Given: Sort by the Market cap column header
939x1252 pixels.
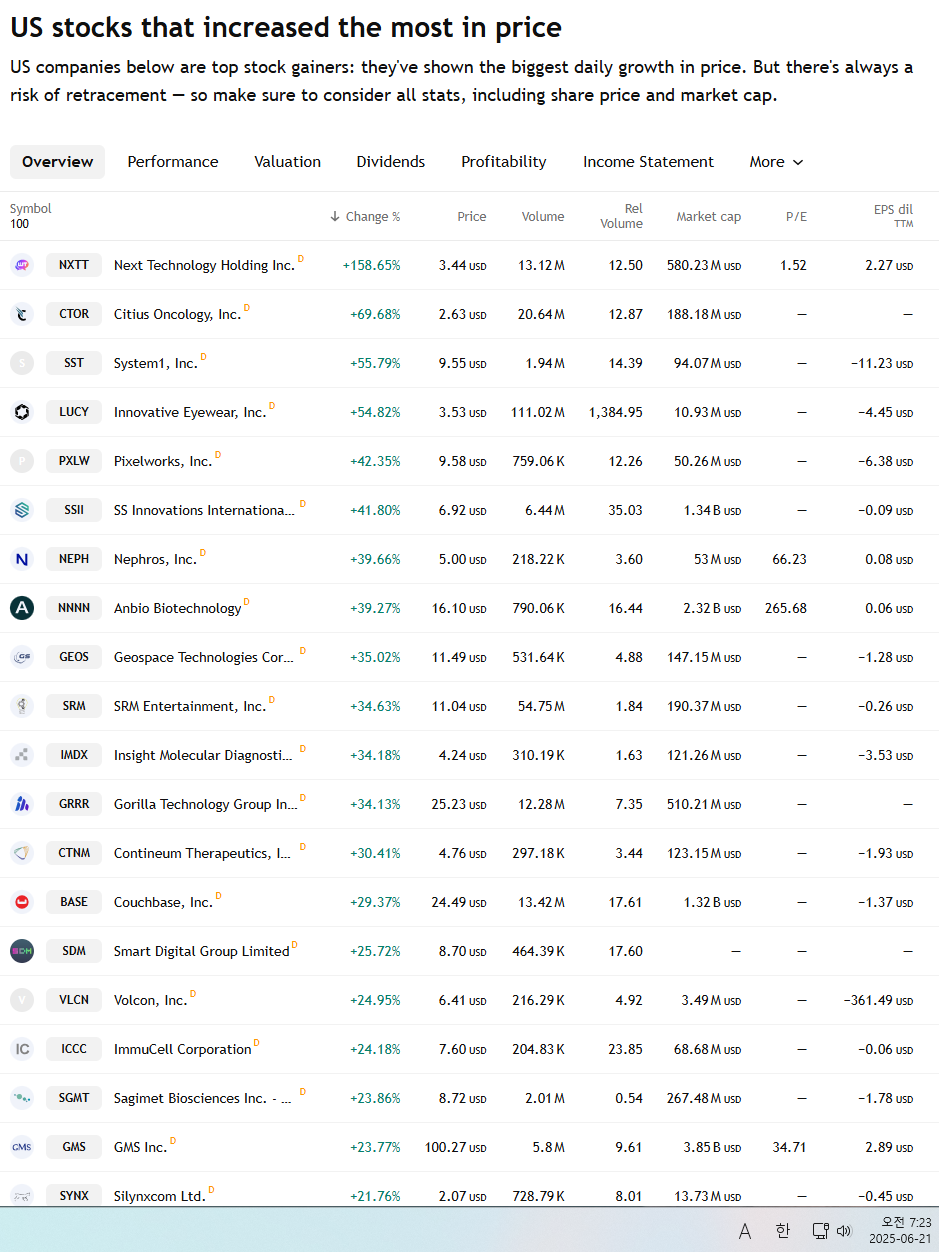Looking at the screenshot, I should (708, 216).
